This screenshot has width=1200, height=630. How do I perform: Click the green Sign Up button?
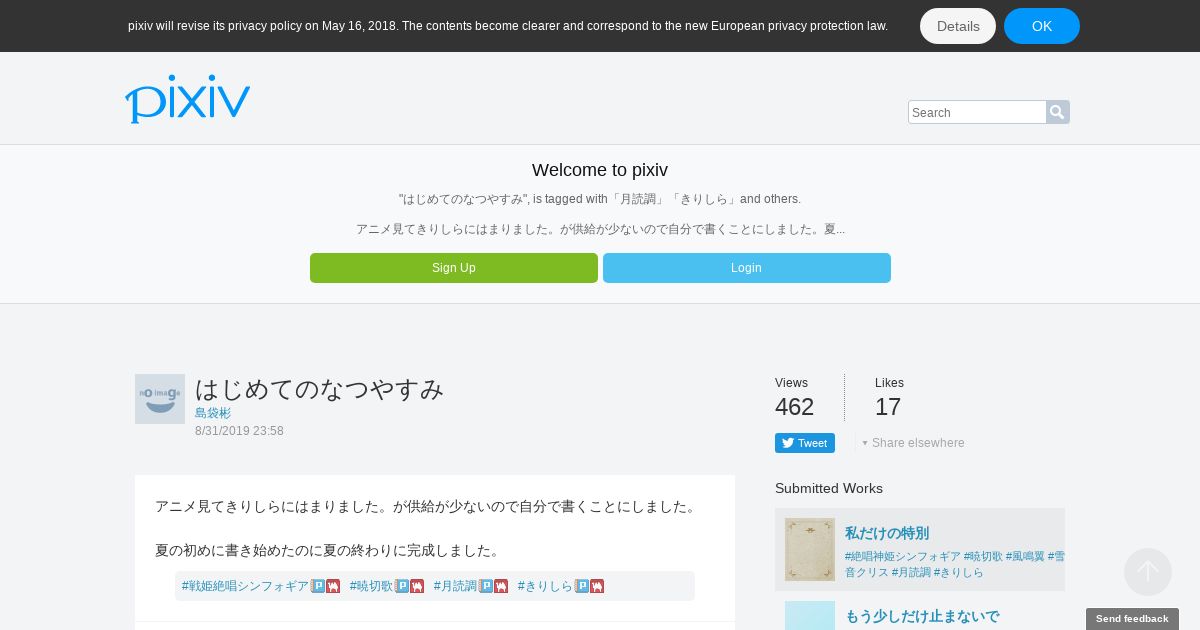pos(454,268)
